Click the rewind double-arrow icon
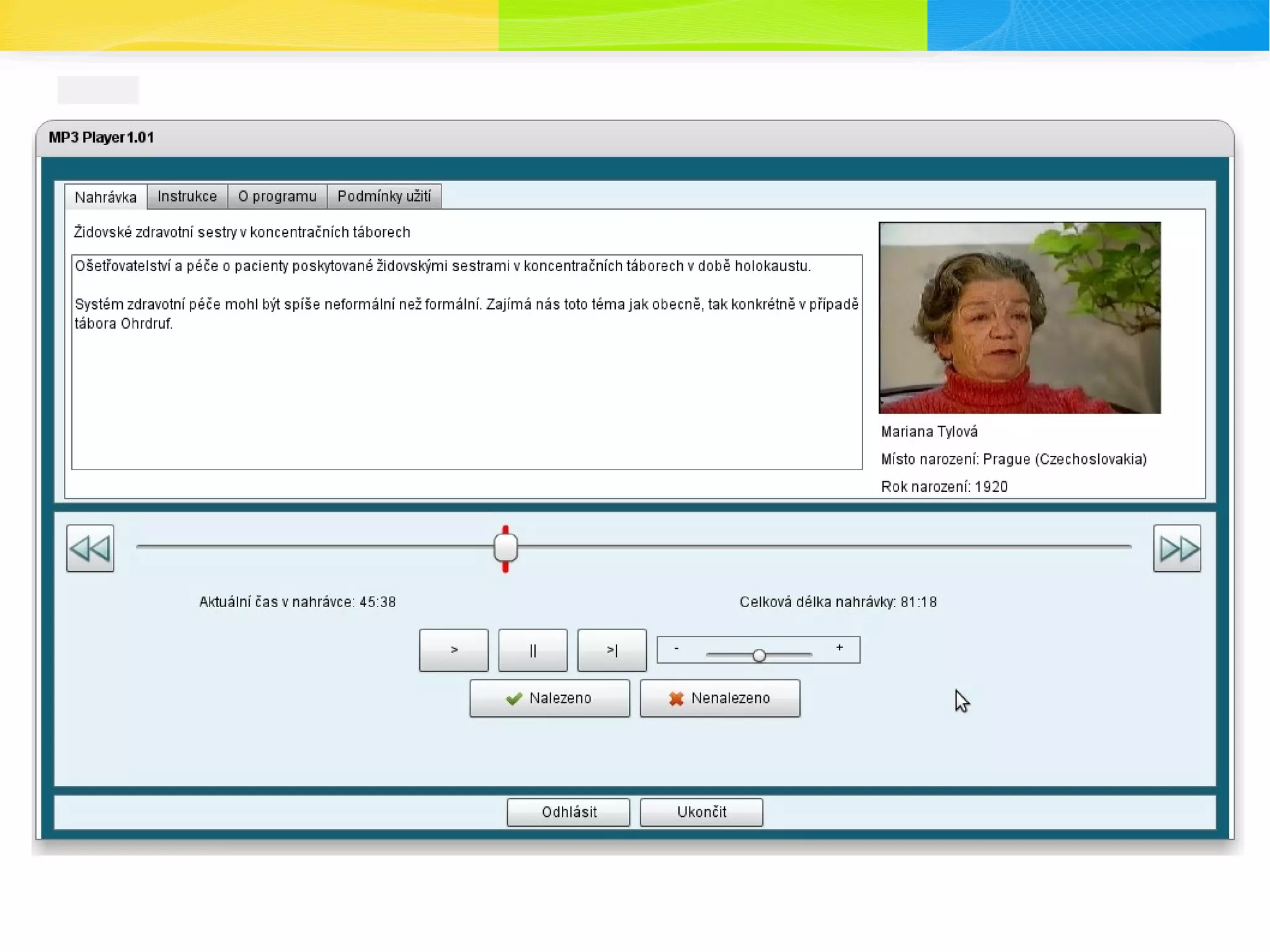Viewport: 1270px width, 952px height. (90, 548)
